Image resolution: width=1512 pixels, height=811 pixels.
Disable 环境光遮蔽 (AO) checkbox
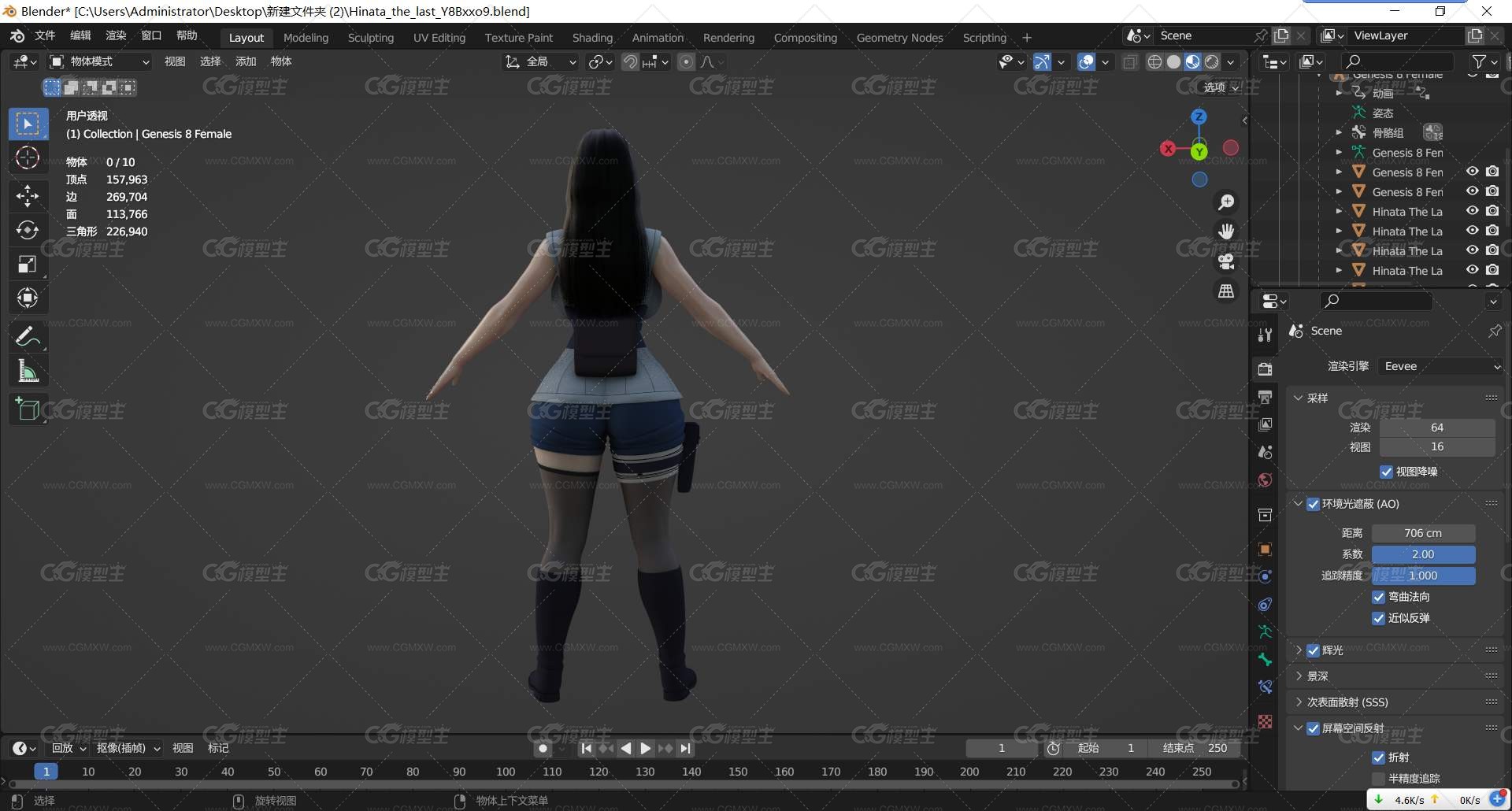(1314, 504)
